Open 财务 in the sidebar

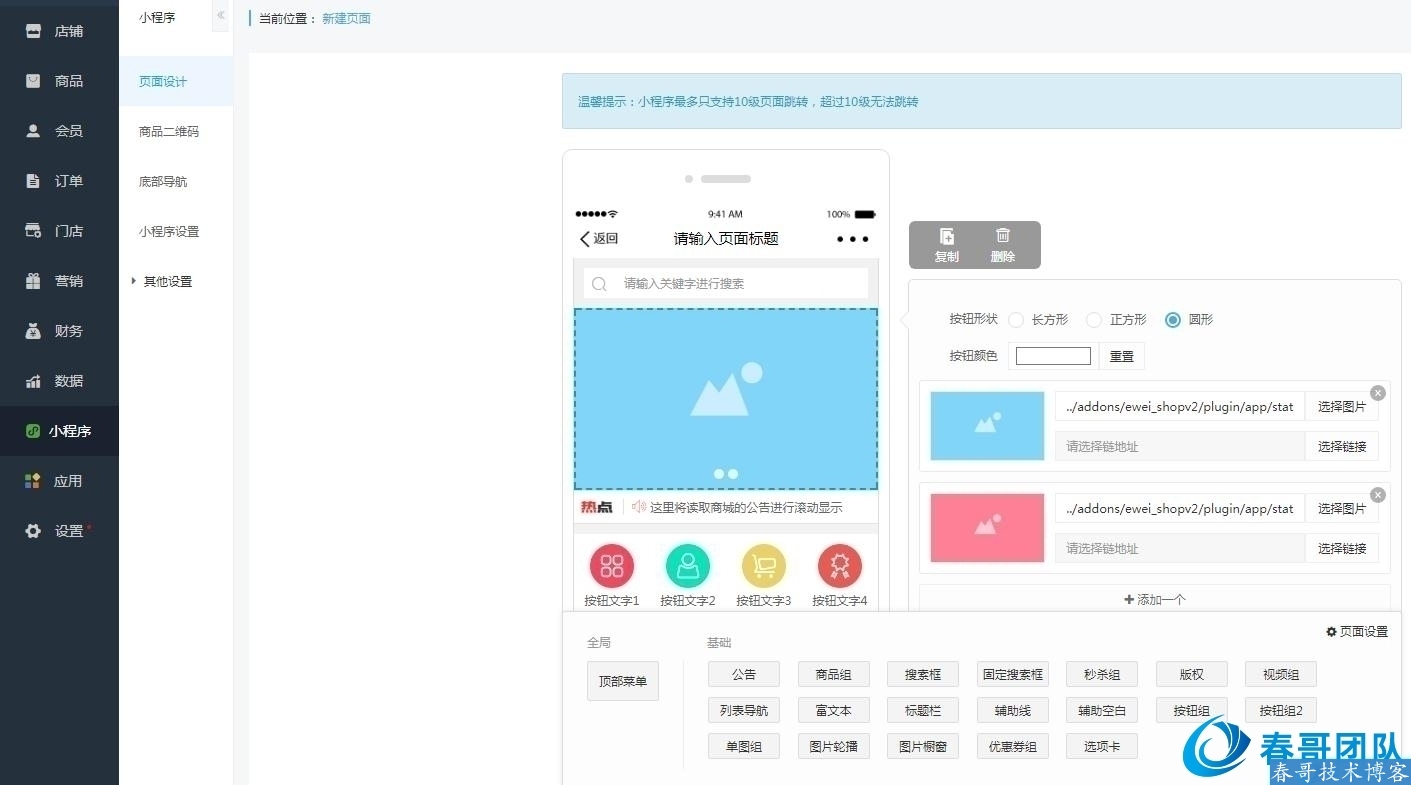(x=59, y=331)
